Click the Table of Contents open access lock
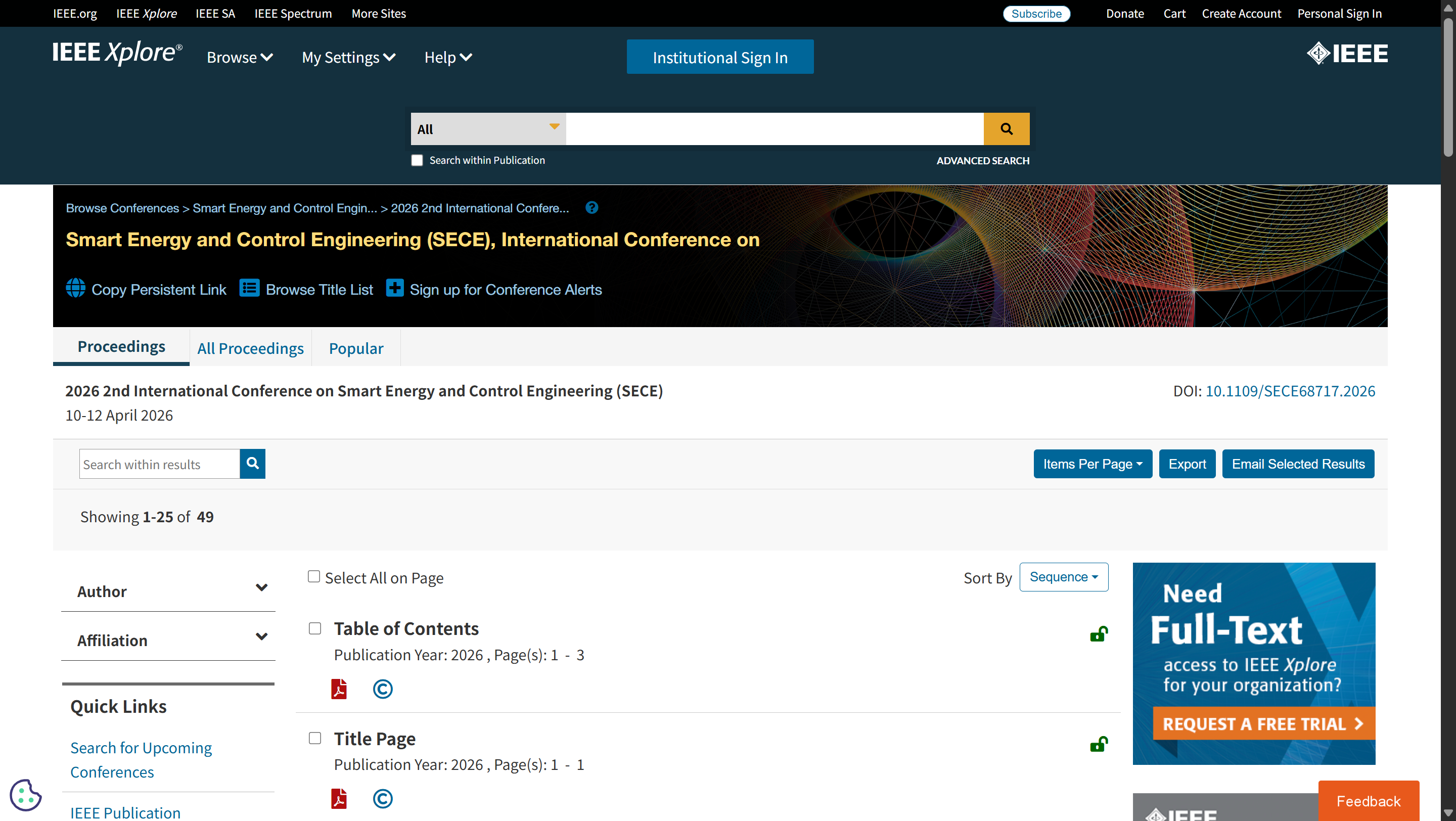 [x=1099, y=634]
